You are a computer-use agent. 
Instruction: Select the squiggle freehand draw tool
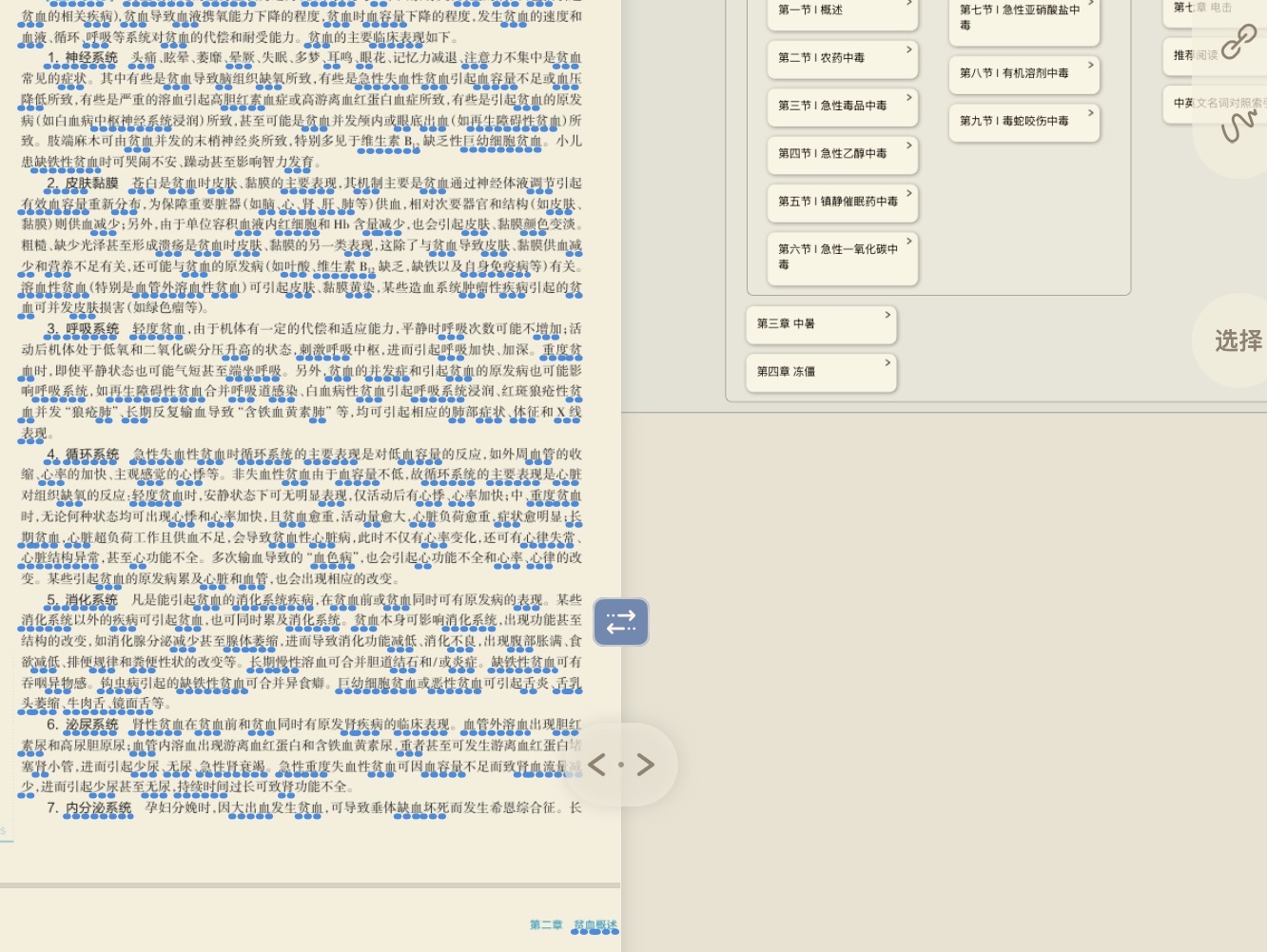click(1238, 126)
